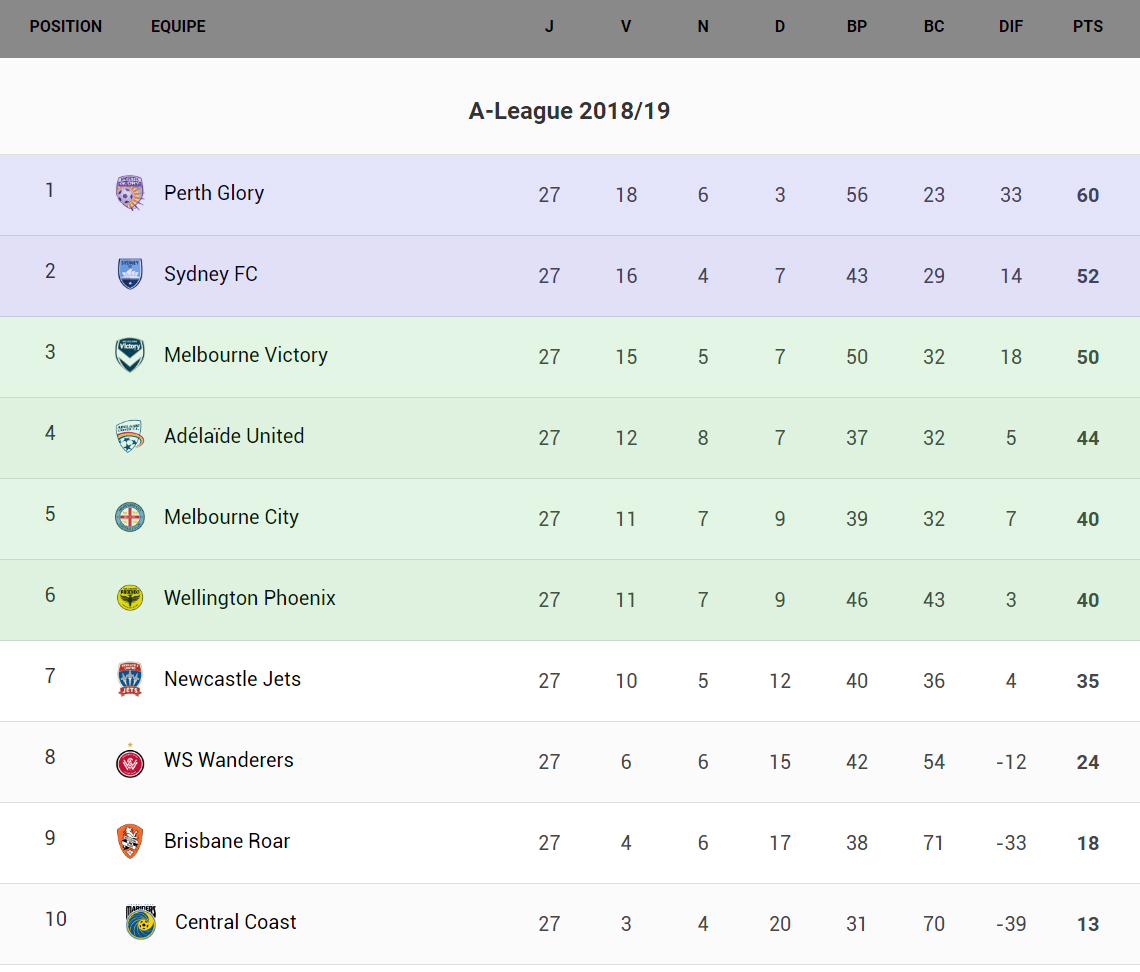The height and width of the screenshot is (972, 1140).
Task: Open the Perth Glory team name link
Action: [214, 193]
